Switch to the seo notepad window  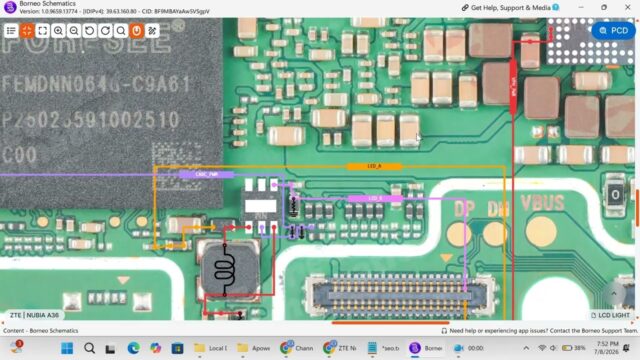pos(383,348)
